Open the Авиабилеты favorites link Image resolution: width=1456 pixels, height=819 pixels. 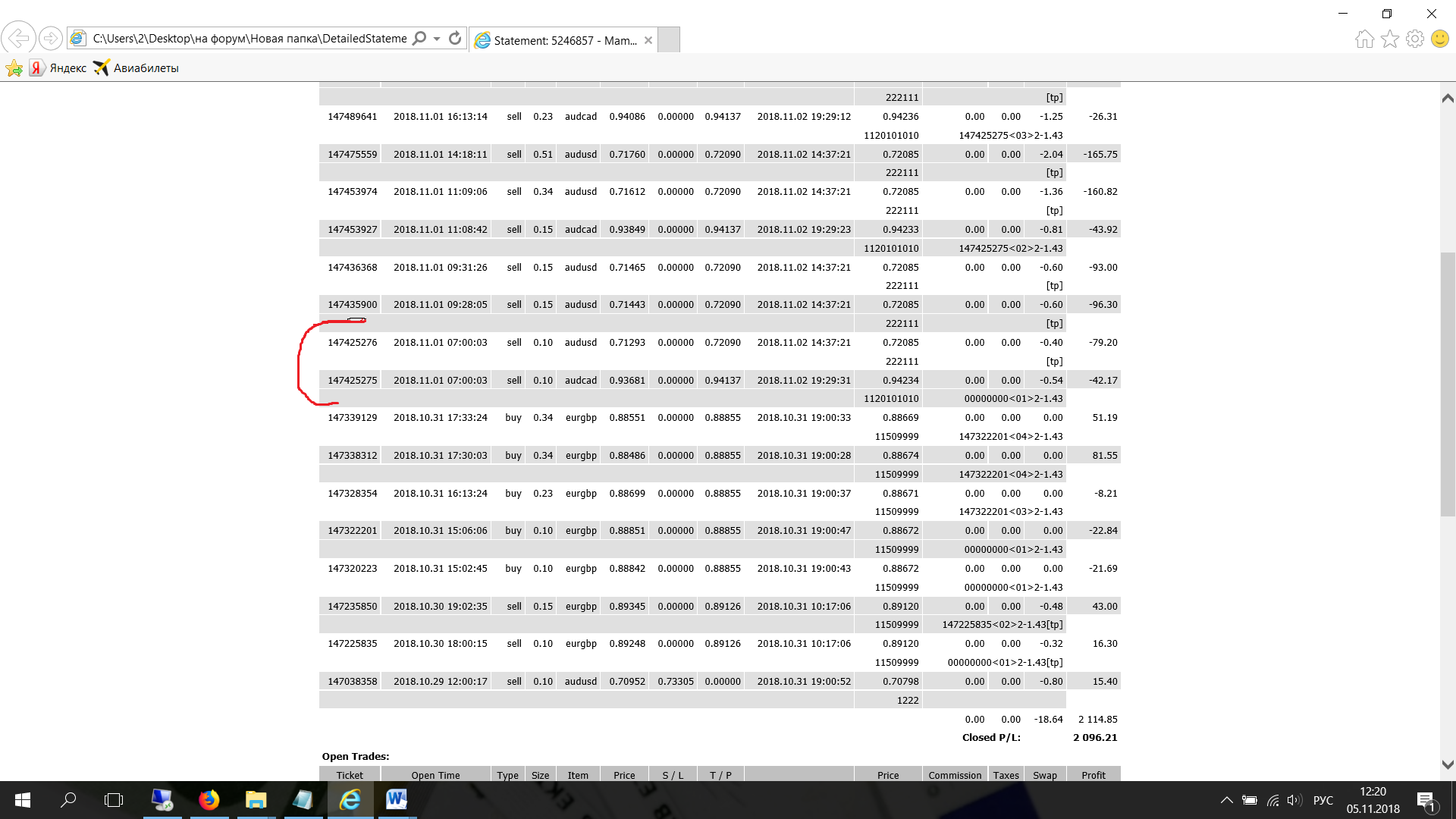pos(136,68)
